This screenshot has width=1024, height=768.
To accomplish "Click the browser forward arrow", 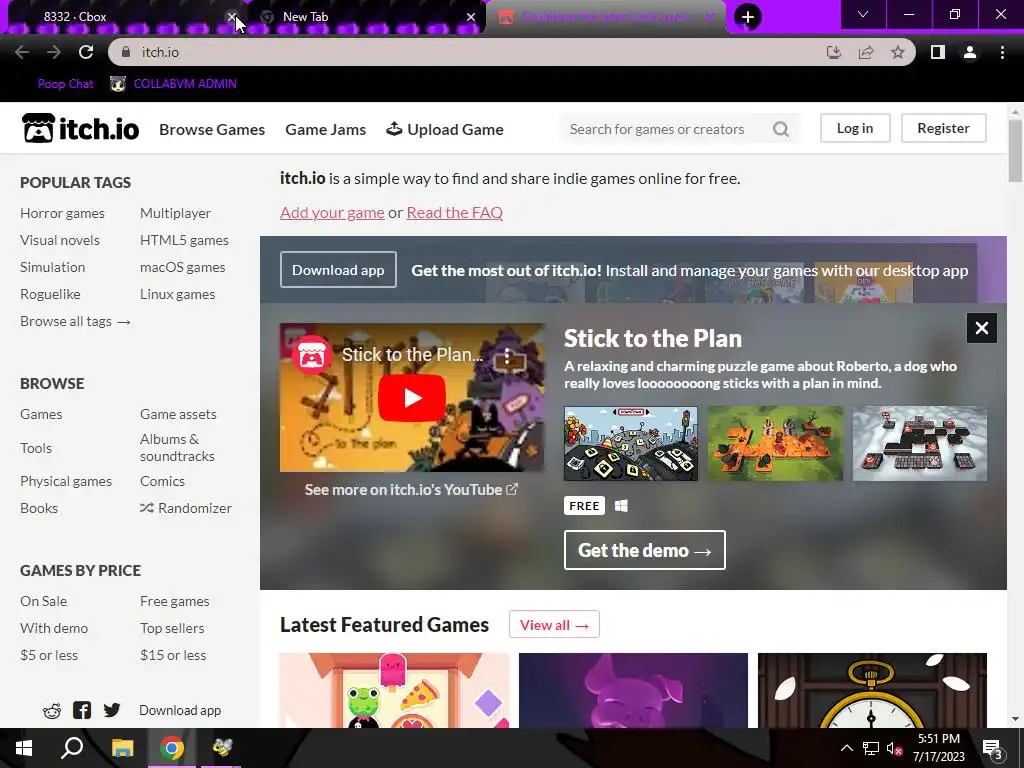I will 54,52.
